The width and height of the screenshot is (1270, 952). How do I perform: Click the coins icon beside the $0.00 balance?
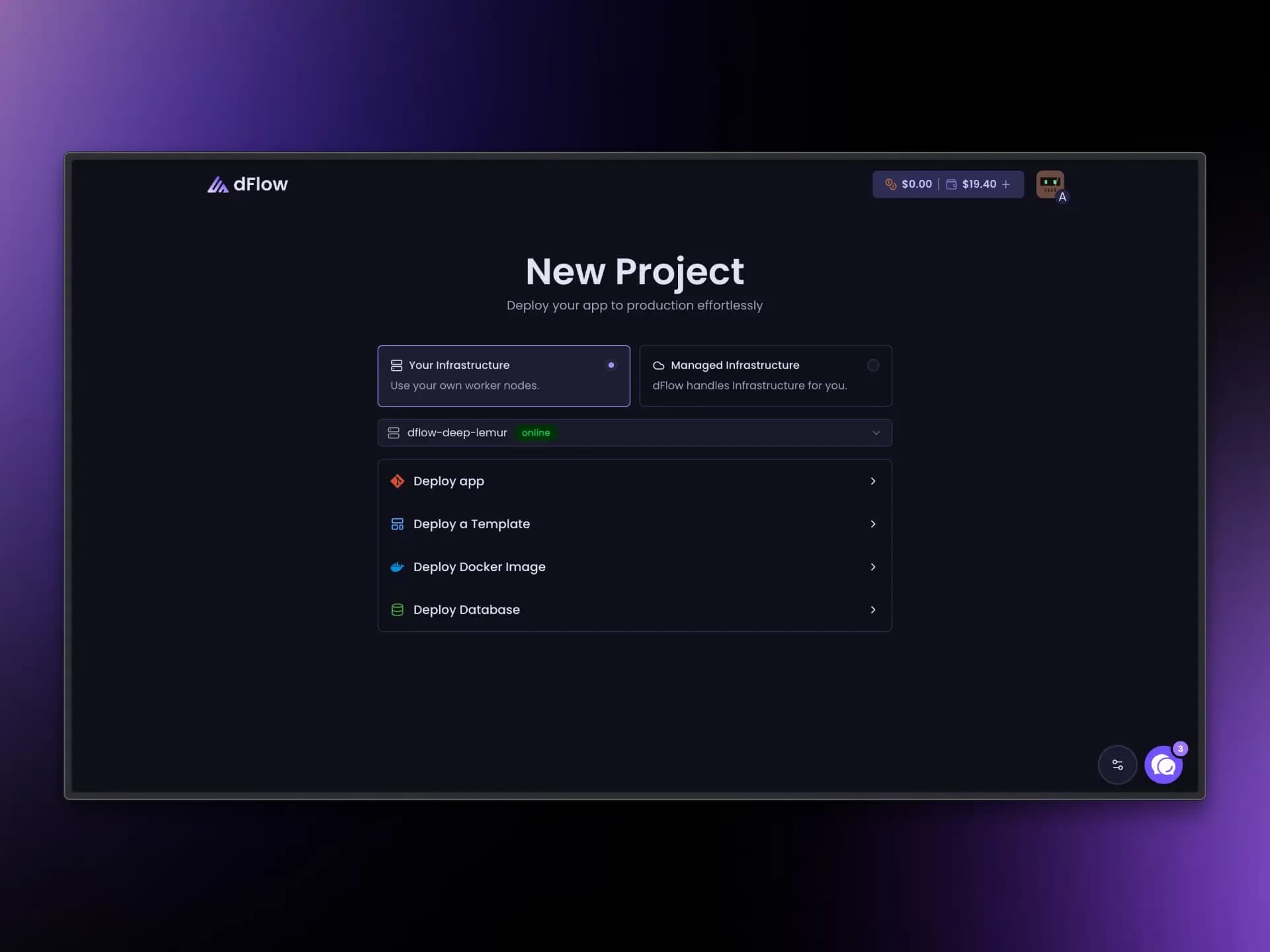pos(891,184)
